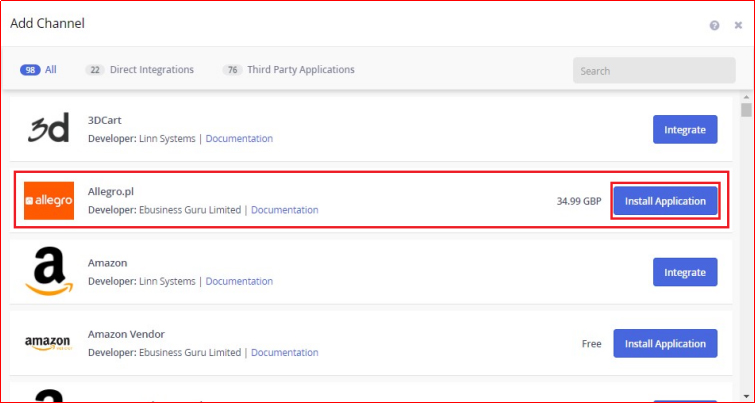755x404 pixels.
Task: Install Application for Allegro.pl
Action: click(x=665, y=201)
